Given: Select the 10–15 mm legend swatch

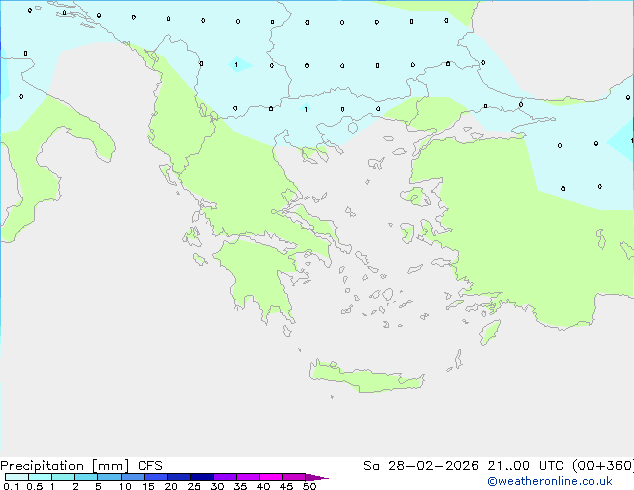Looking at the screenshot, I should tap(133, 477).
